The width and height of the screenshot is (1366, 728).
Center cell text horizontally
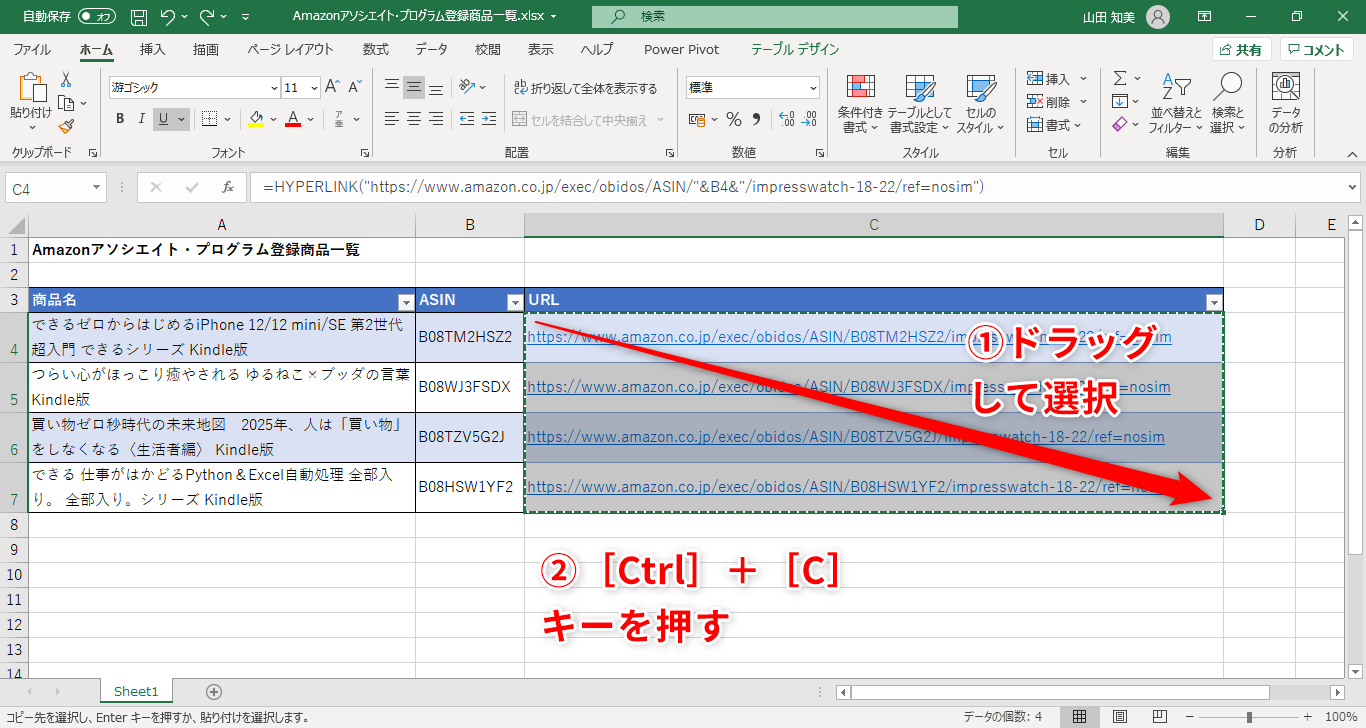414,119
